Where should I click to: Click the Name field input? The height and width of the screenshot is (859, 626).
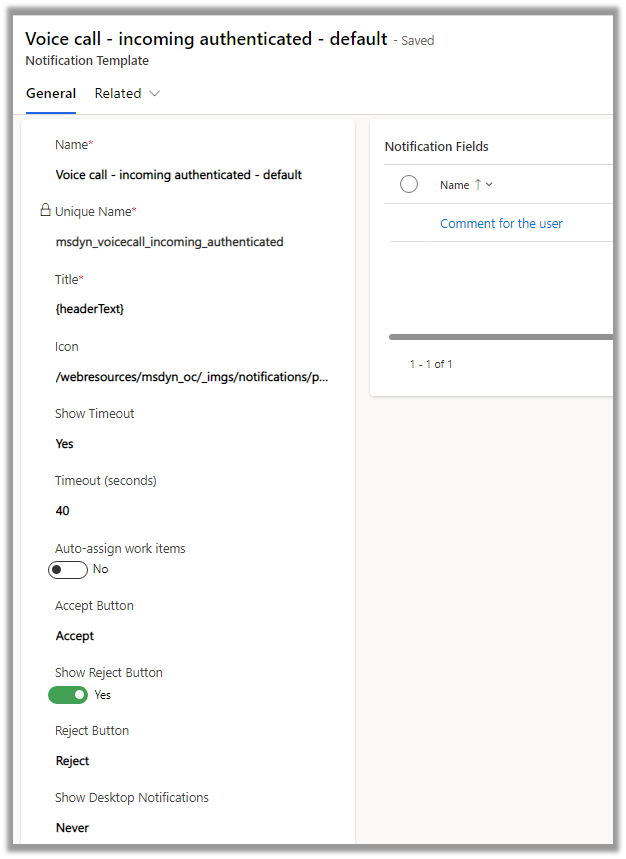click(190, 175)
